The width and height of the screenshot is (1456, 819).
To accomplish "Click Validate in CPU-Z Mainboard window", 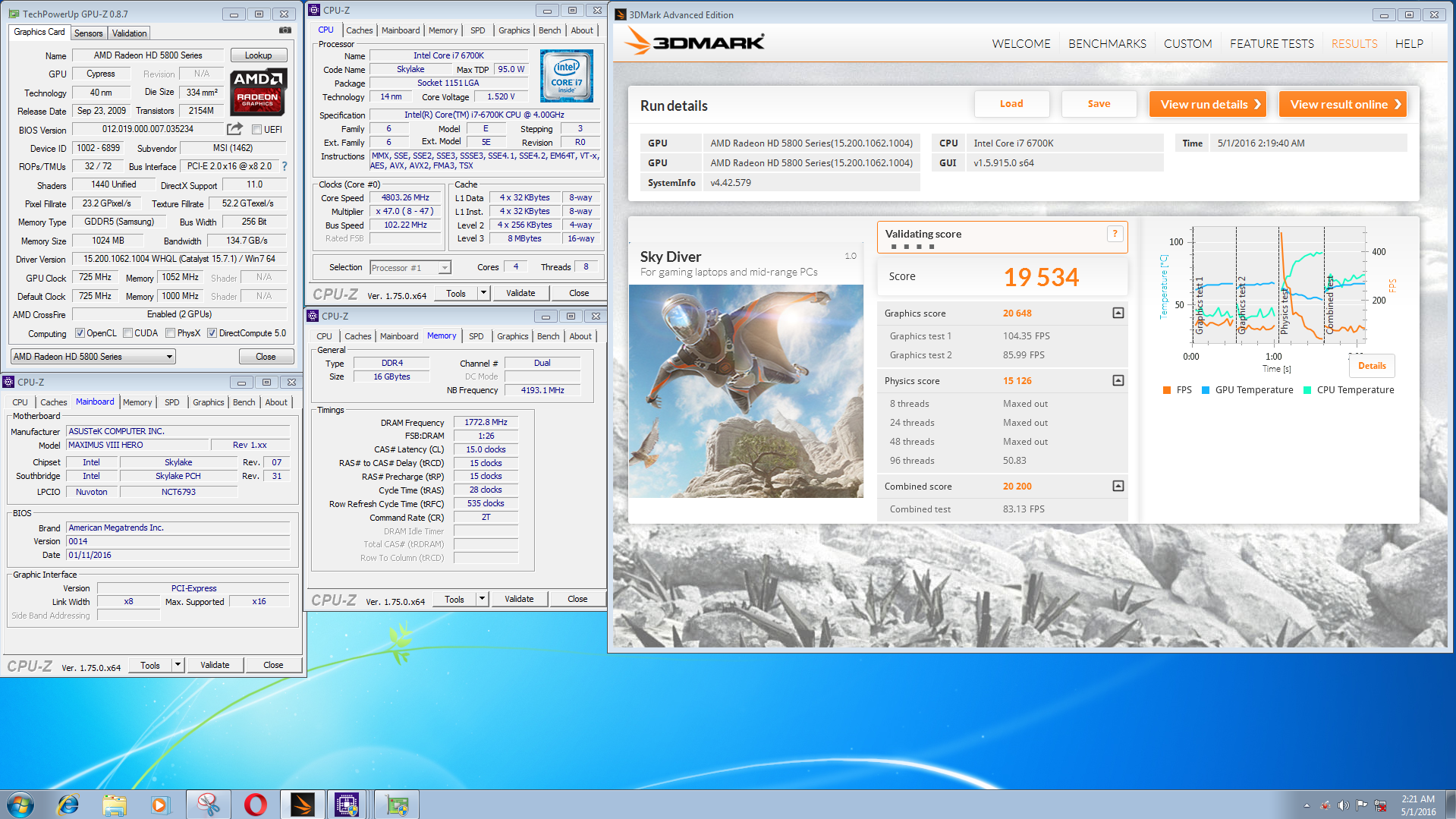I will pos(215,665).
